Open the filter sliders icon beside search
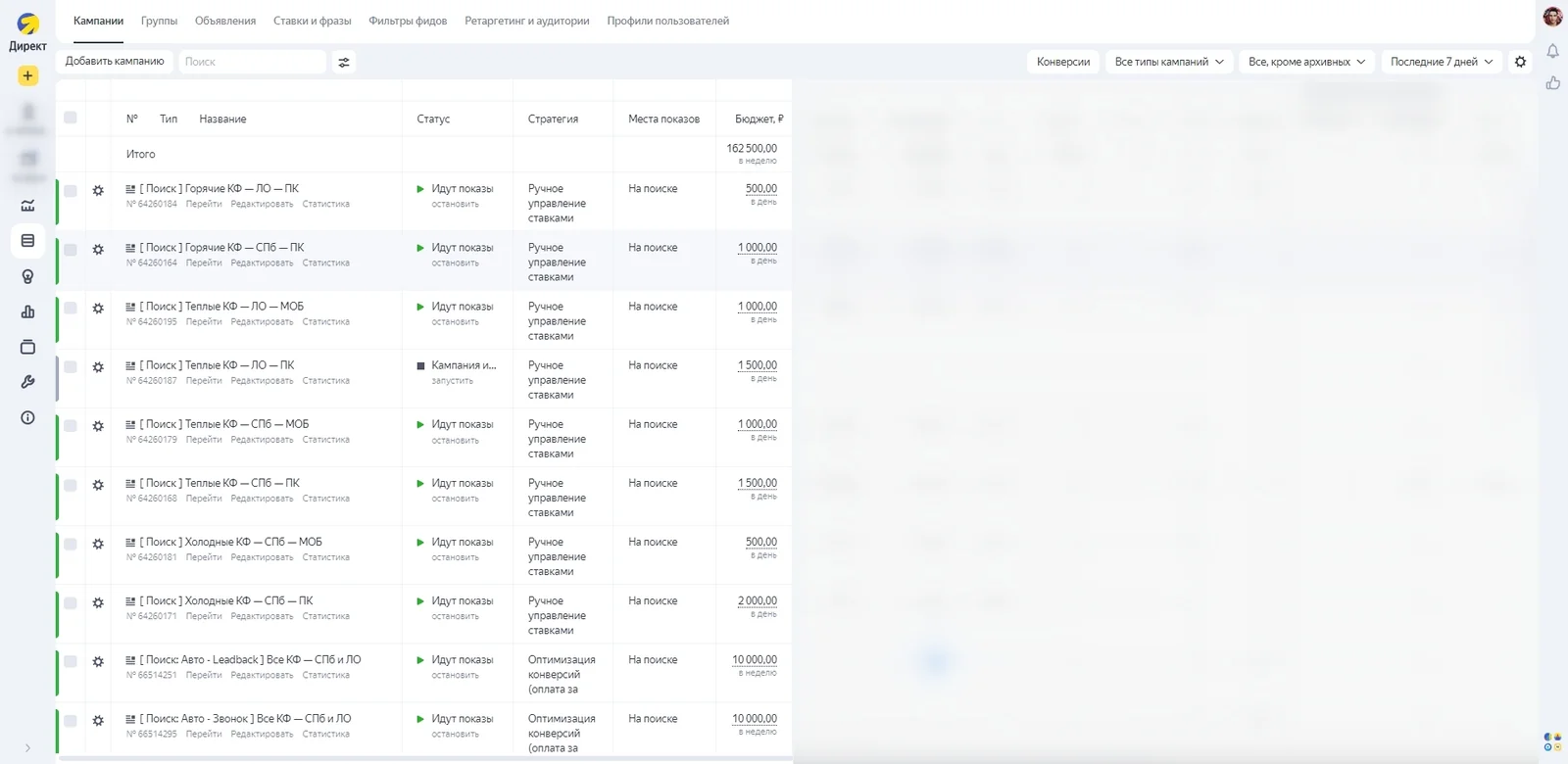Viewport: 1568px width, 764px height. point(344,62)
